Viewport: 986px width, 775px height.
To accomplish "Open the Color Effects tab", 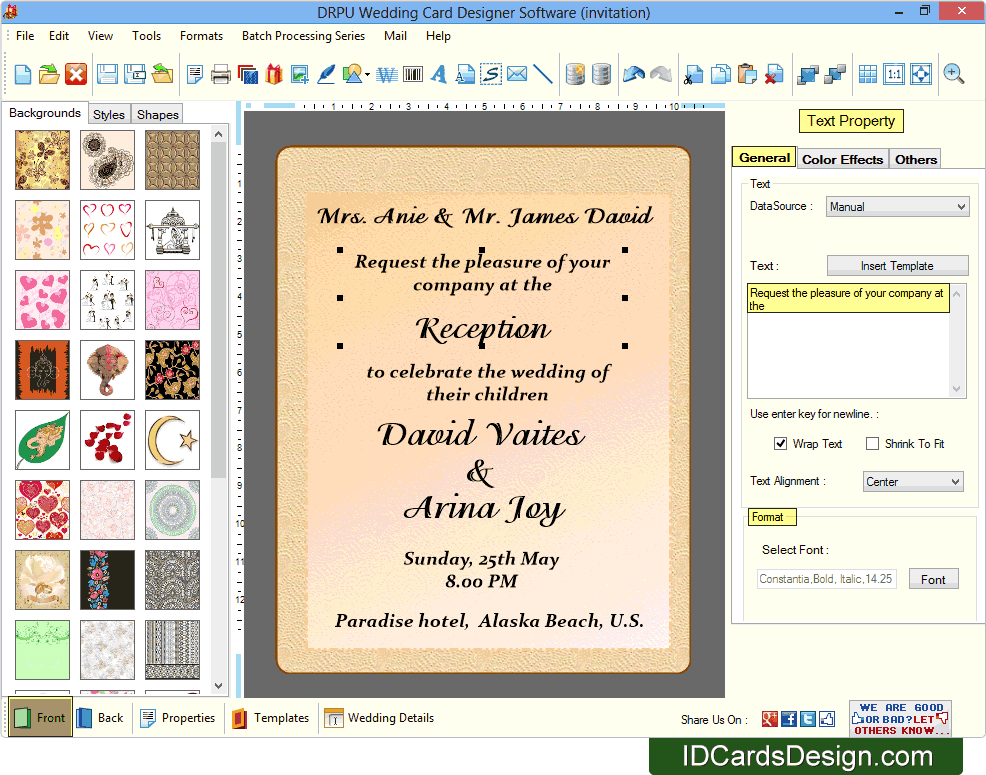I will pyautogui.click(x=843, y=160).
